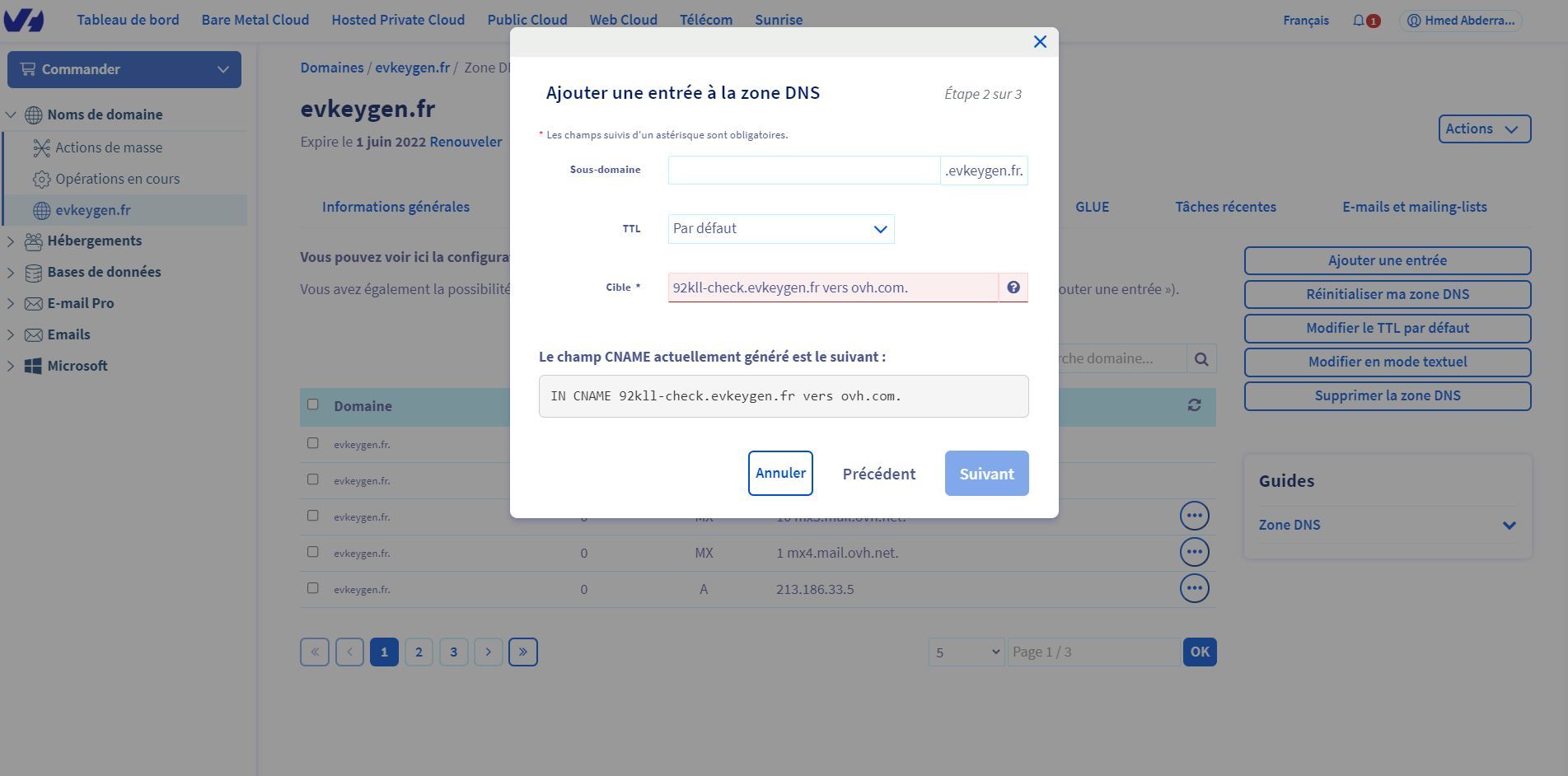Open the Public Cloud menu

pyautogui.click(x=527, y=20)
